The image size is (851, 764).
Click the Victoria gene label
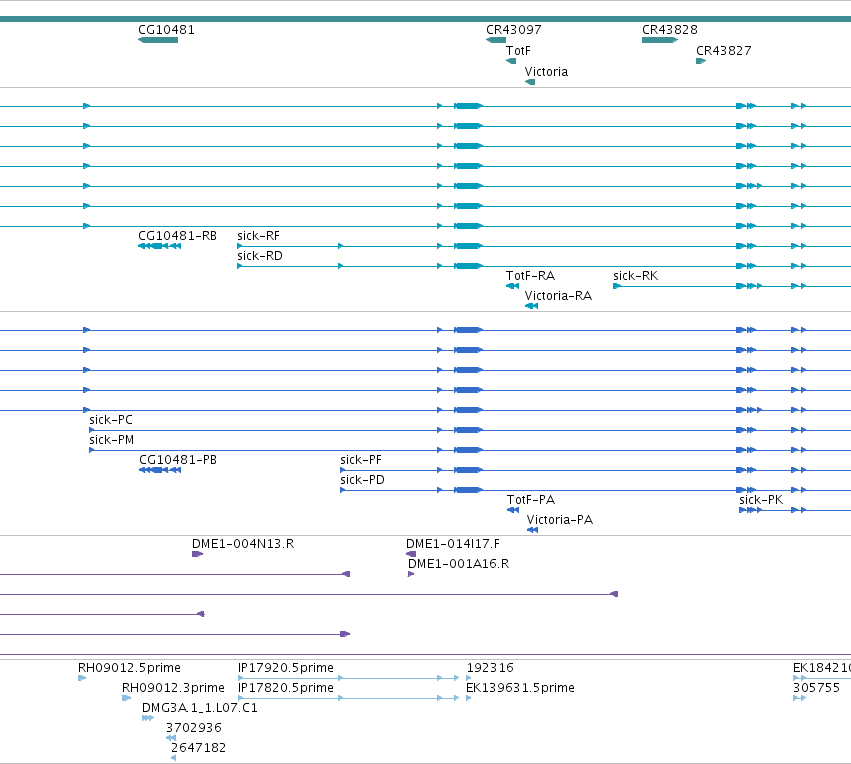click(546, 72)
